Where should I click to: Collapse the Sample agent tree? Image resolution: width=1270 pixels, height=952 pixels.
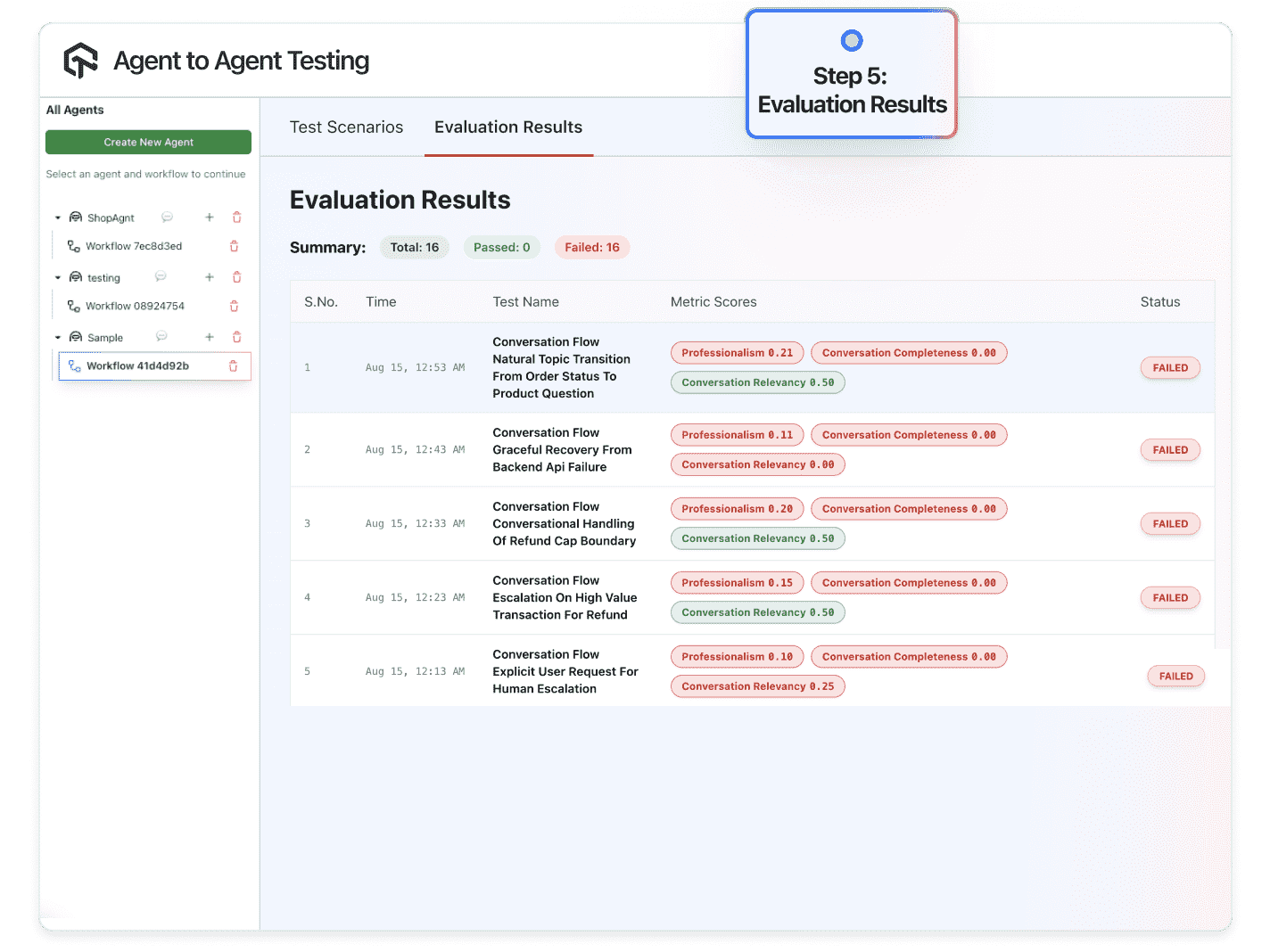coord(58,337)
